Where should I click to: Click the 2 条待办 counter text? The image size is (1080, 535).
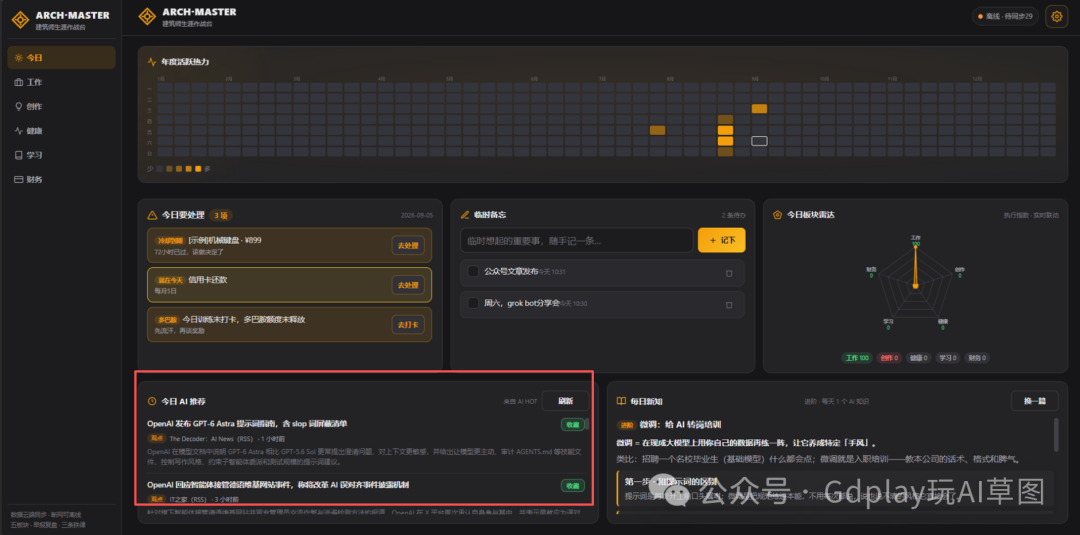[733, 216]
